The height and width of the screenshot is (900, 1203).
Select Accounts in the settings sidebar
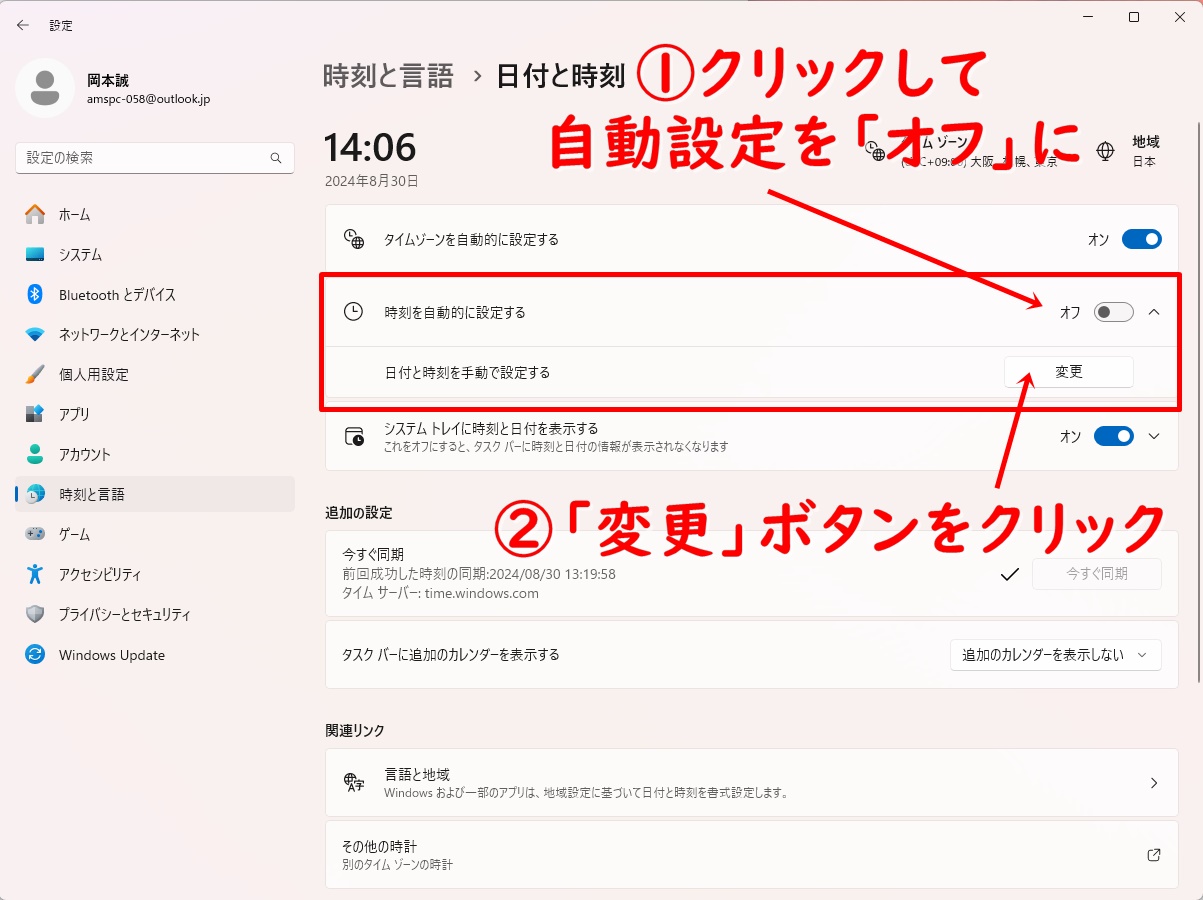[85, 454]
